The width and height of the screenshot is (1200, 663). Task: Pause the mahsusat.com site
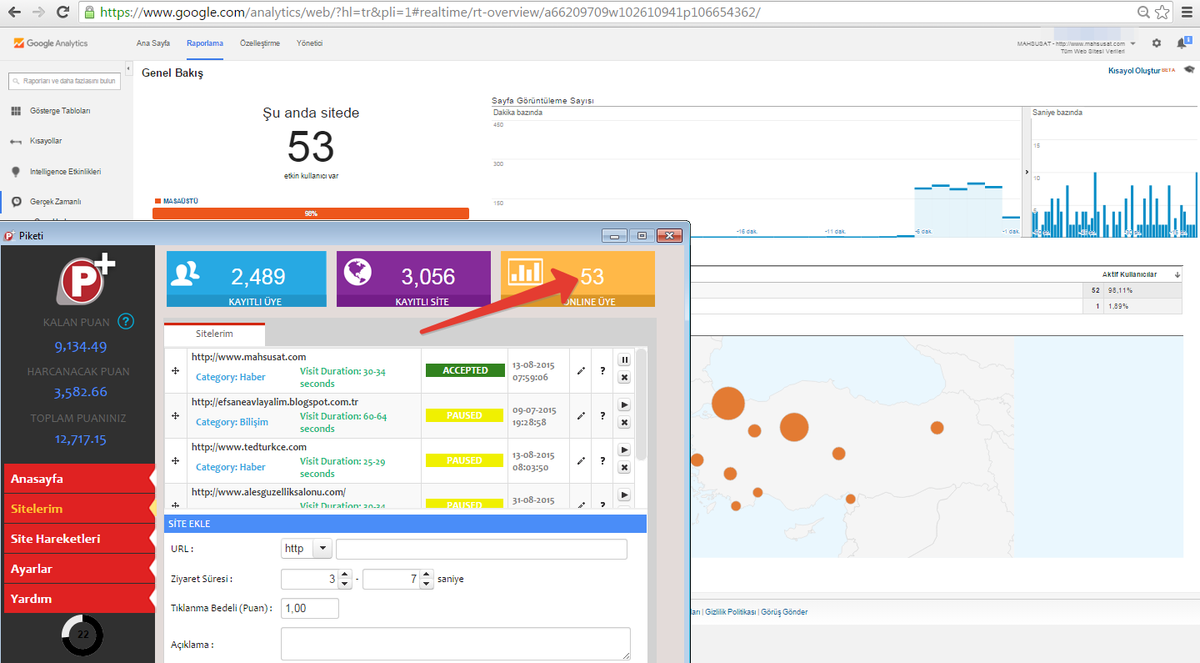point(624,360)
